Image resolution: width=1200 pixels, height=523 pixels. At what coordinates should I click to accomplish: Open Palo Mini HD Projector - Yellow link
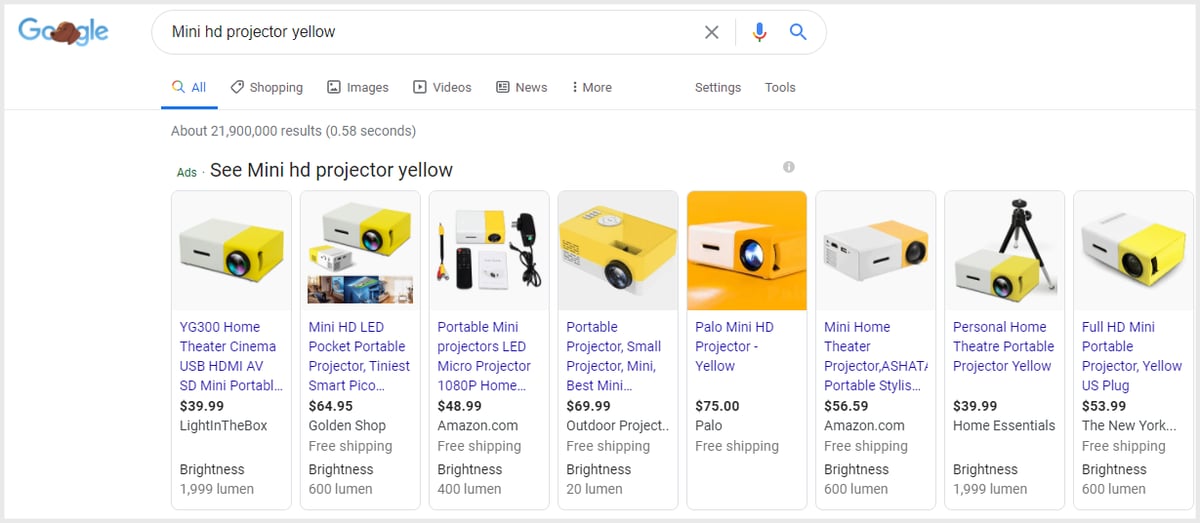point(735,346)
